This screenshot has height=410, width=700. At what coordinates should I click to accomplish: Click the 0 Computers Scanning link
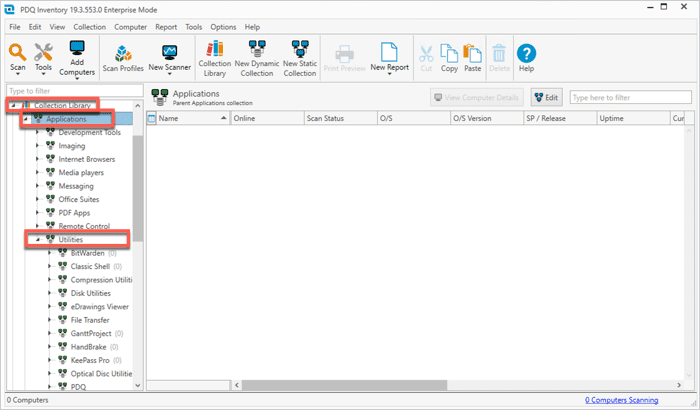coord(621,400)
